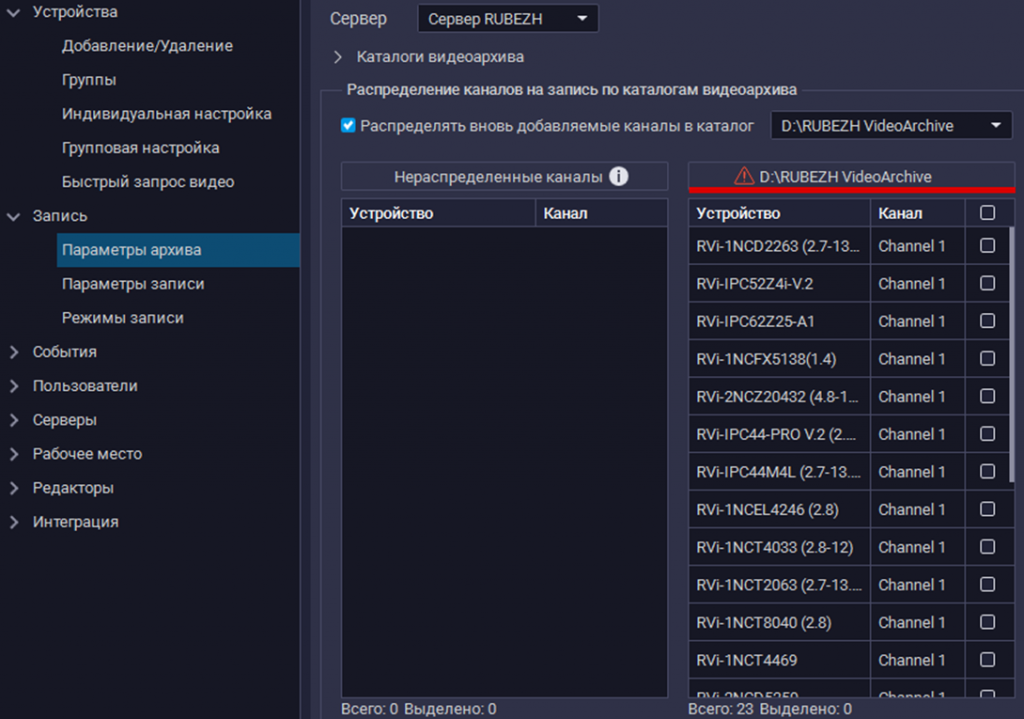Expand the Пользователи section
Screen dimensions: 1024x719
(x=14, y=386)
